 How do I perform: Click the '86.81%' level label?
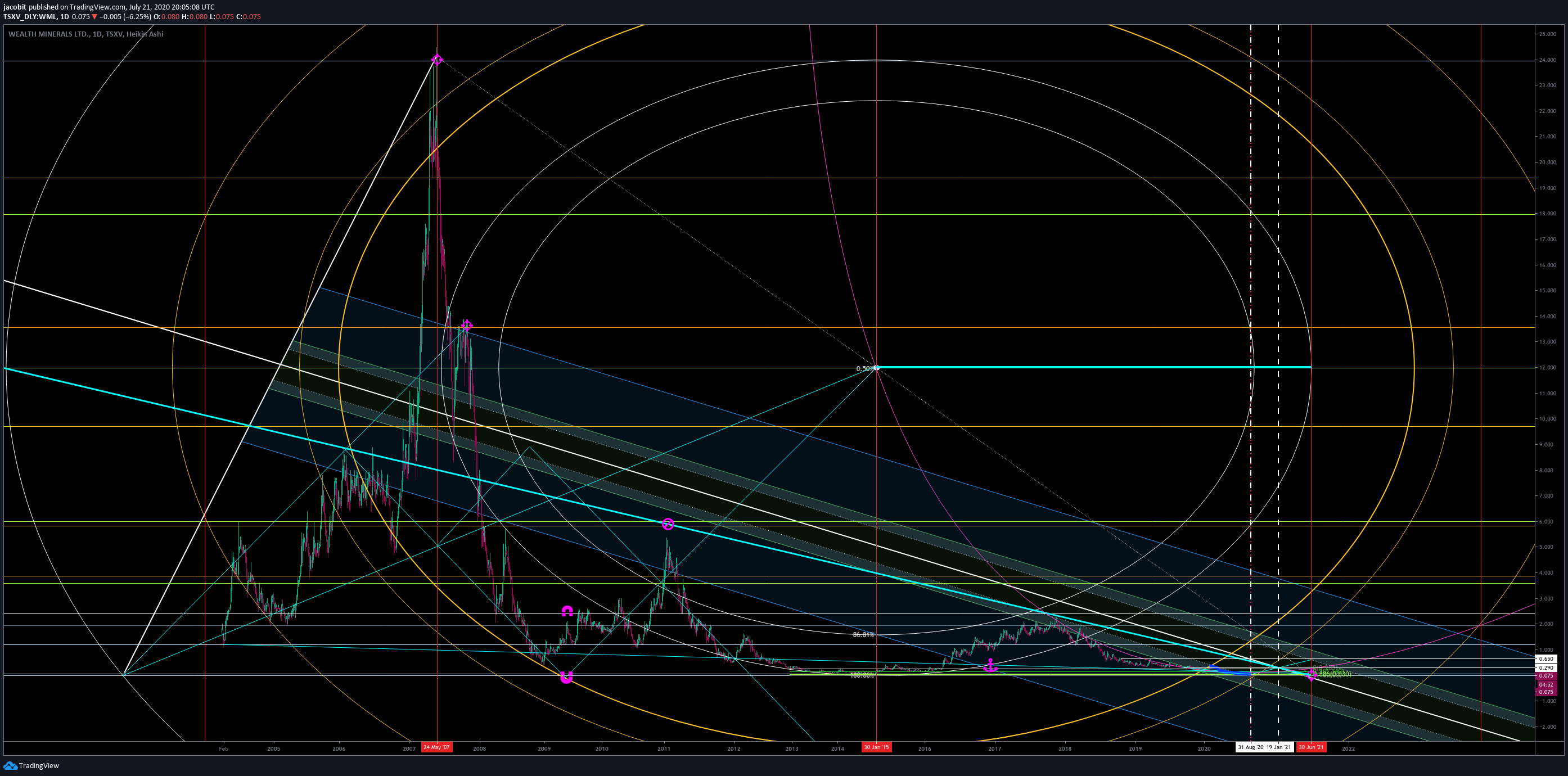tap(863, 635)
